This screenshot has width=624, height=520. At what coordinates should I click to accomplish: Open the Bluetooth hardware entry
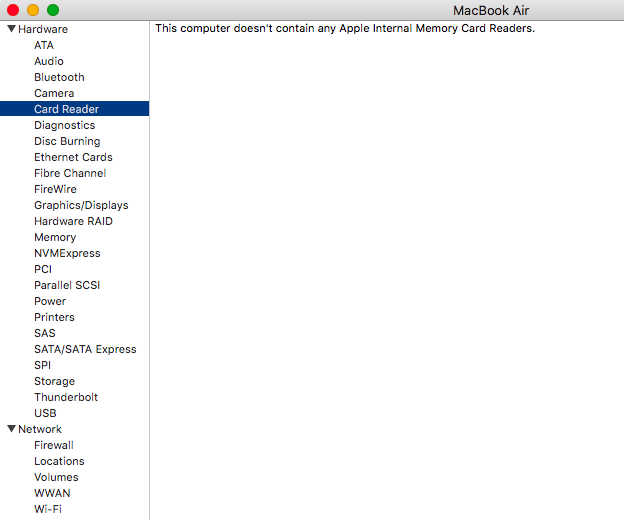(x=59, y=77)
